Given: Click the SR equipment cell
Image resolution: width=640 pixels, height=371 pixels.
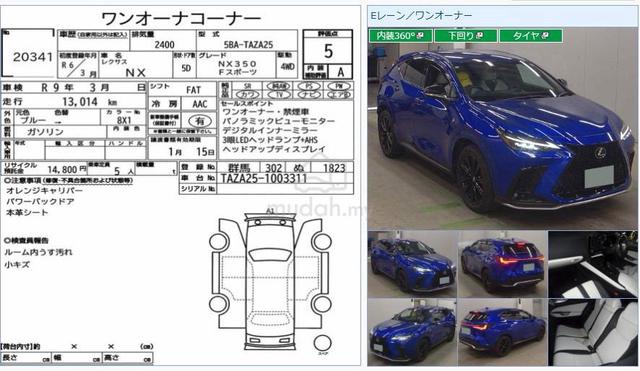Looking at the screenshot, I should click(247, 86).
